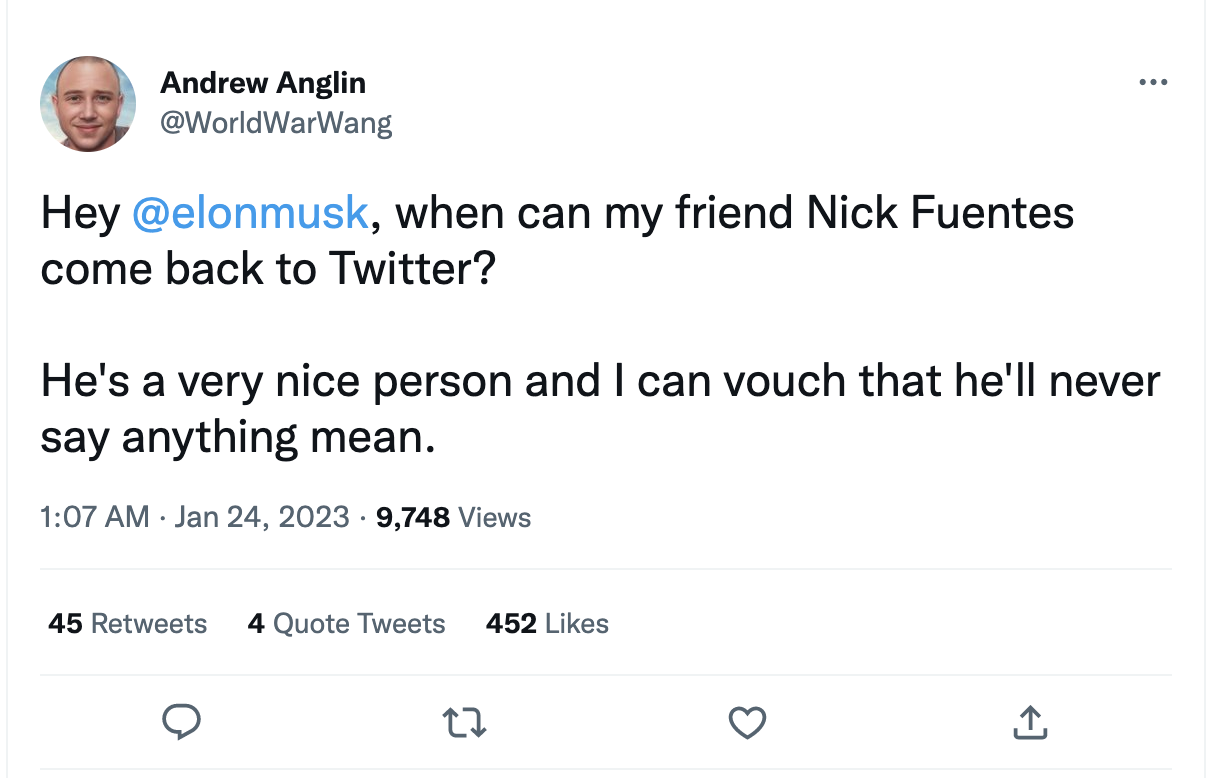The width and height of the screenshot is (1218, 778).
Task: Open the 4 Quote Tweets
Action: [346, 623]
